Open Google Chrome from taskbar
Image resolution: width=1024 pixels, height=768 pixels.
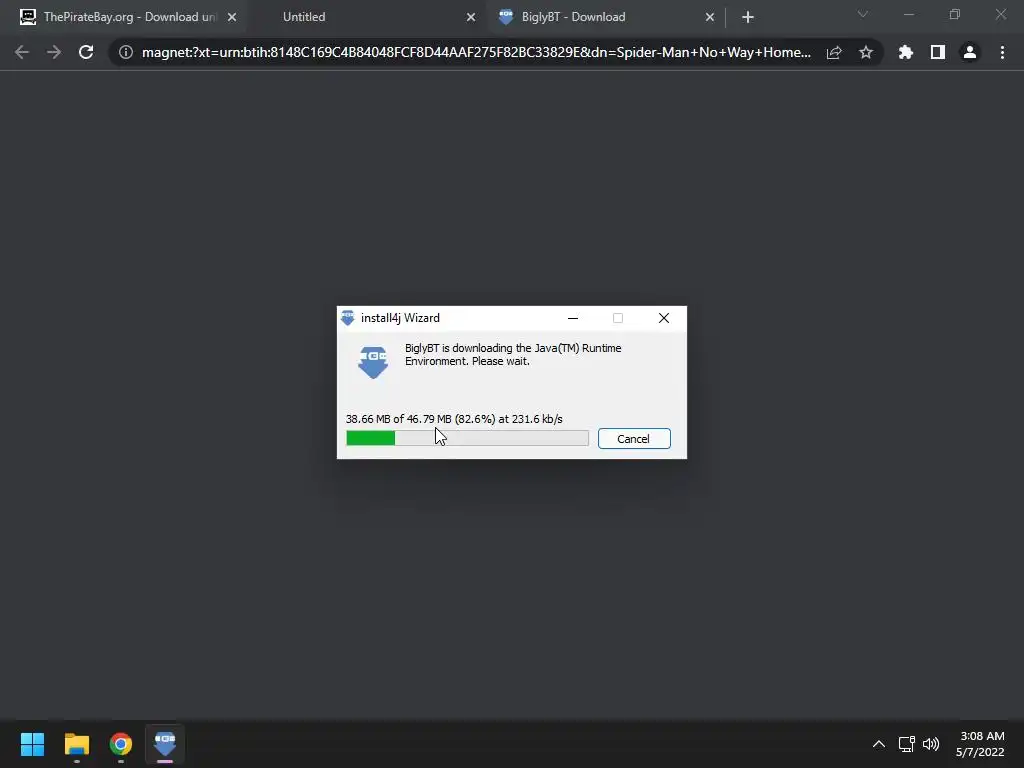(x=121, y=744)
